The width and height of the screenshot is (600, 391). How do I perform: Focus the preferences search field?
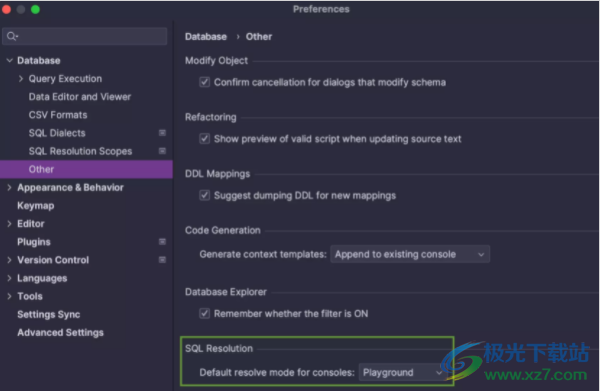coord(85,36)
